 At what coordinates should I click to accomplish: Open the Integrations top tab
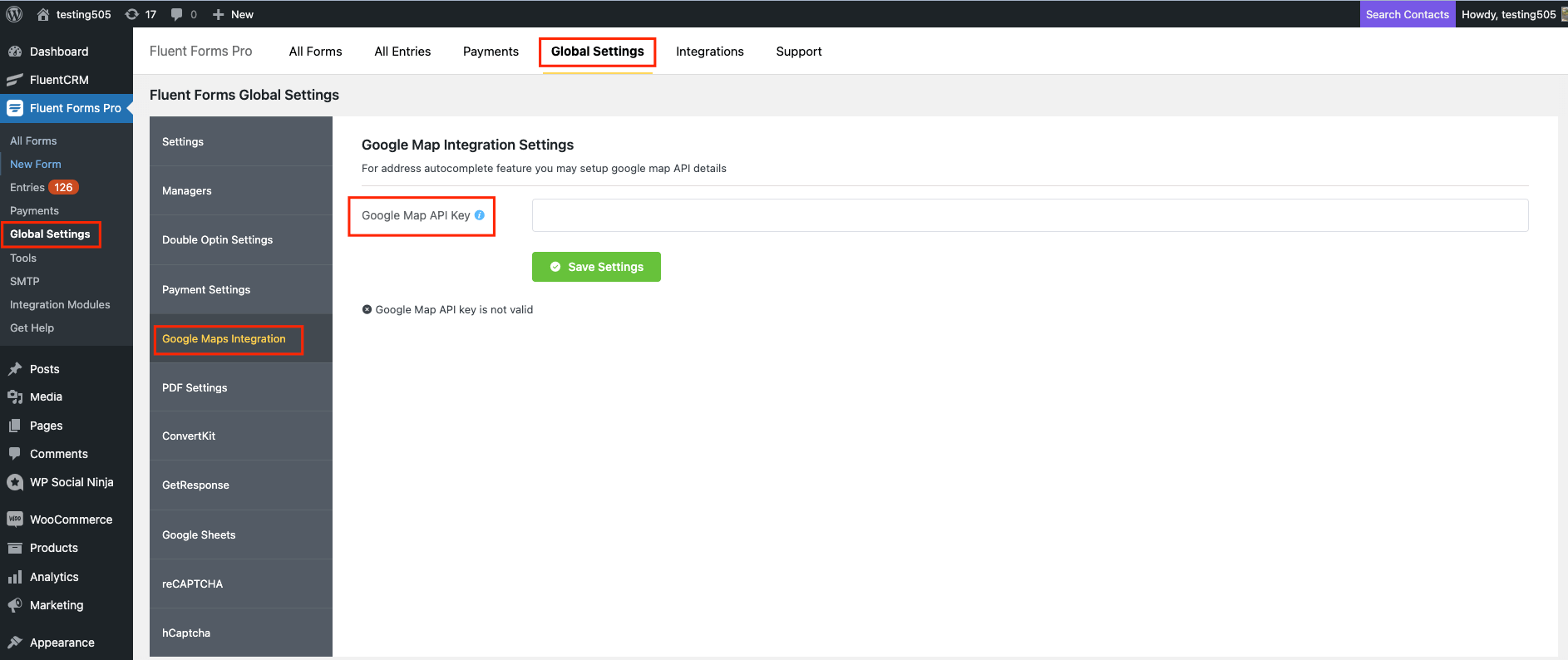710,52
